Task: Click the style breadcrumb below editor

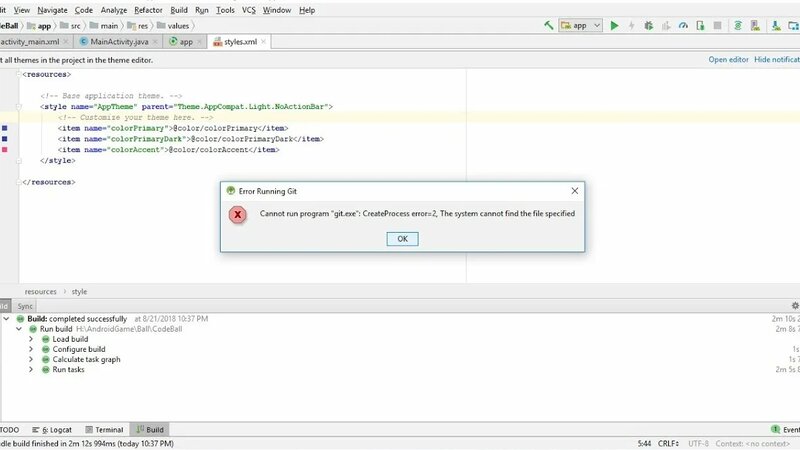Action: 79,292
